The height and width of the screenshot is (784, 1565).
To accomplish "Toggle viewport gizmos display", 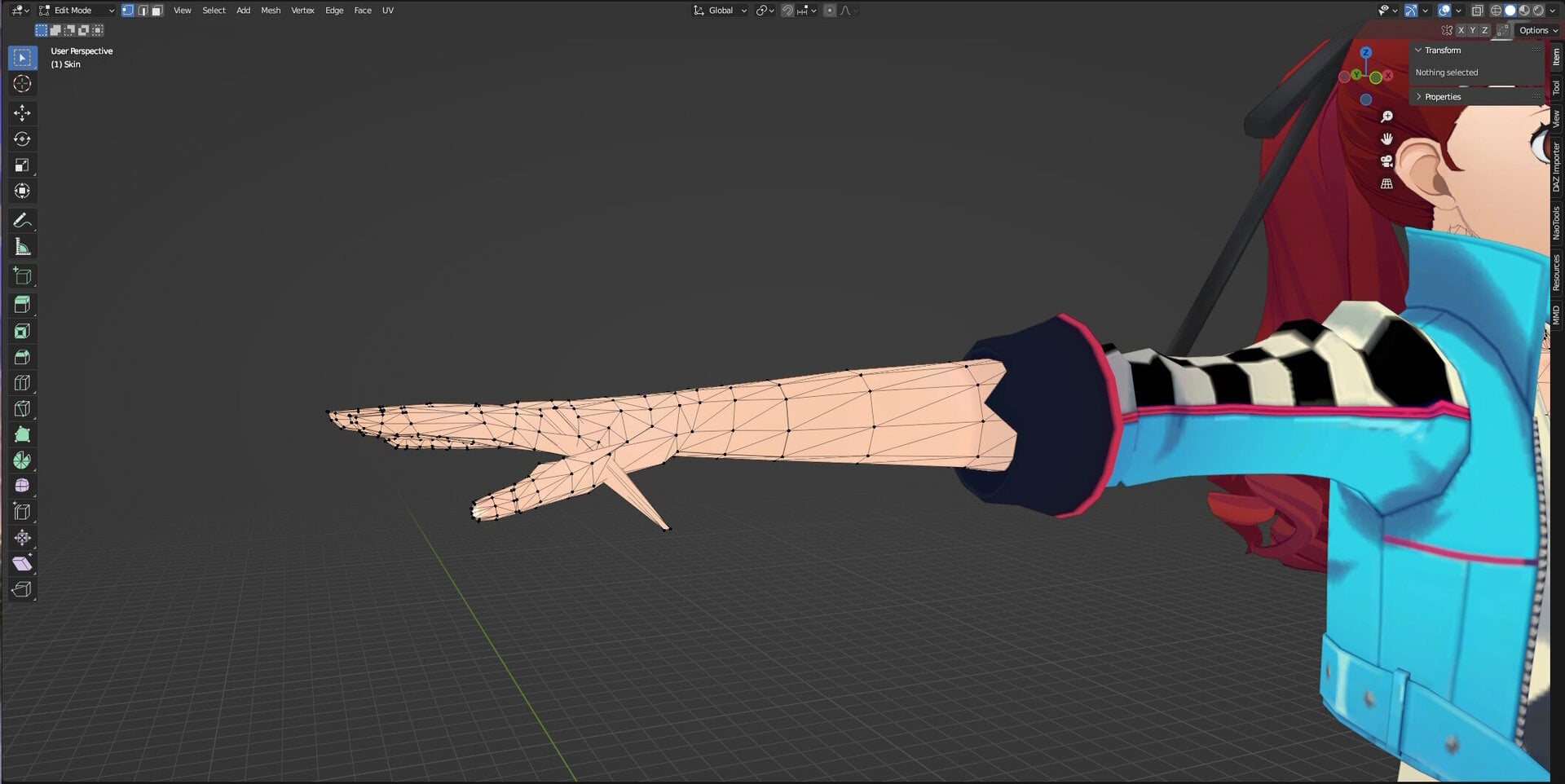I will point(1411,11).
